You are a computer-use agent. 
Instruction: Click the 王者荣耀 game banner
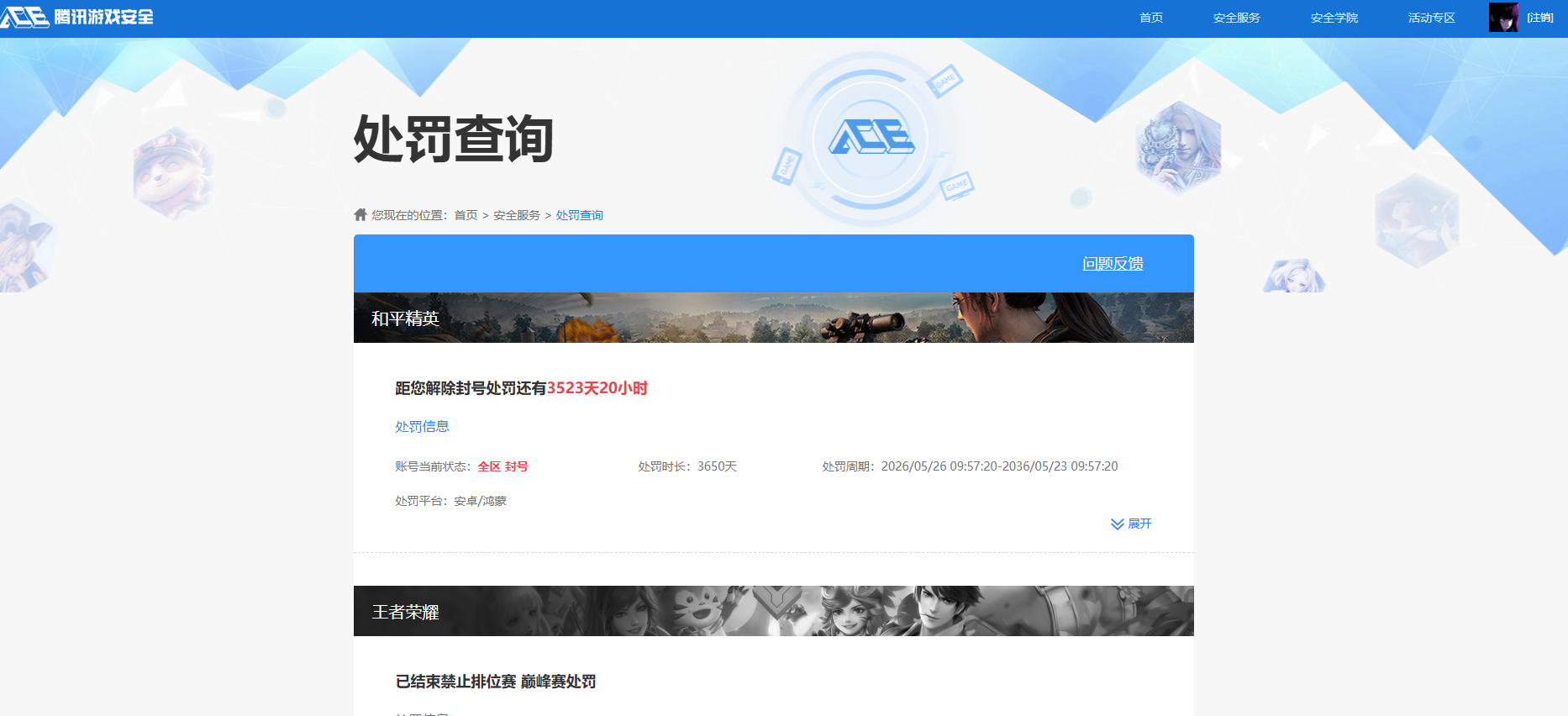pos(774,611)
